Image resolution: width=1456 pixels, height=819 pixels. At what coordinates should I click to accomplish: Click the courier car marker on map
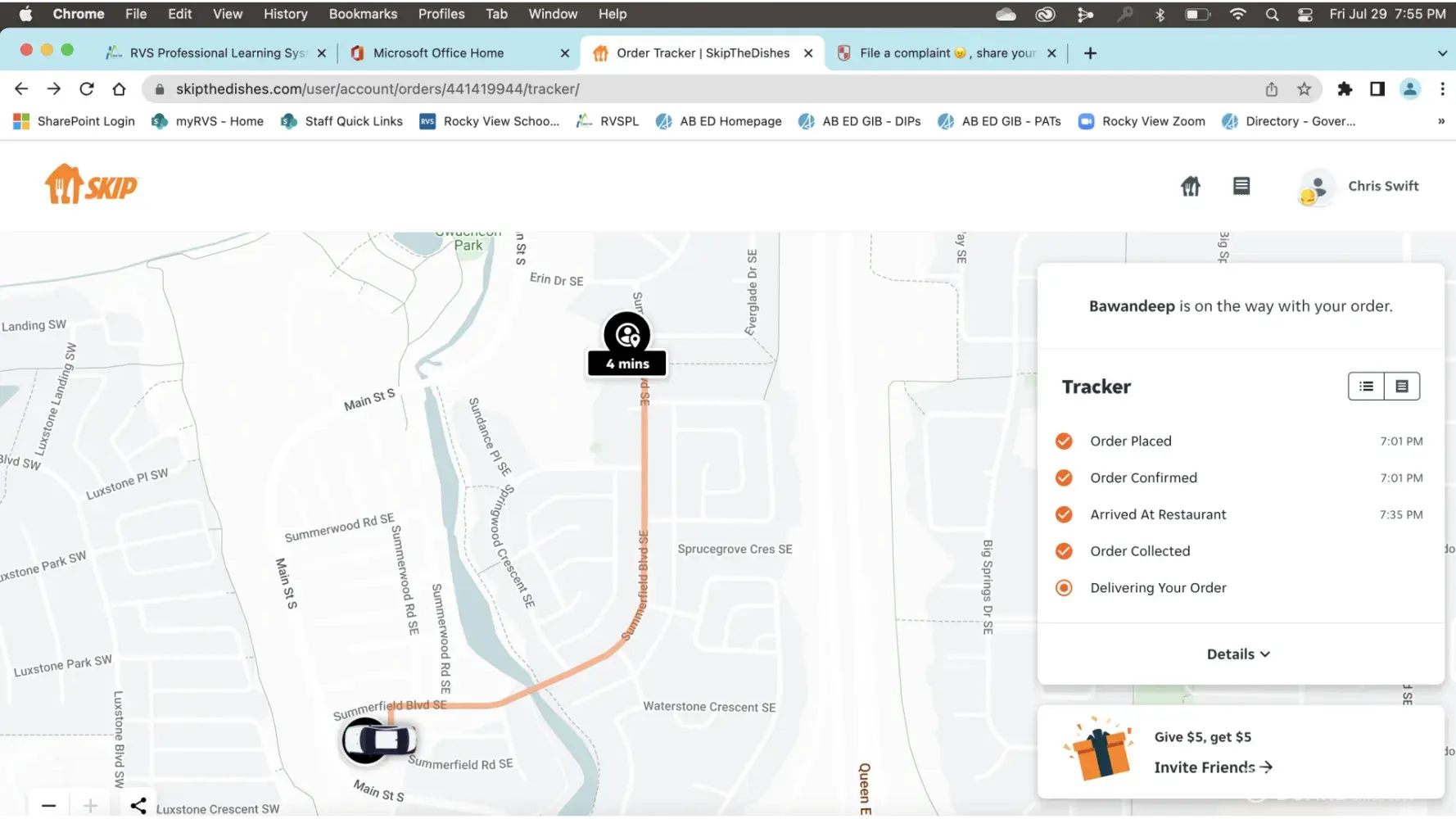click(379, 740)
